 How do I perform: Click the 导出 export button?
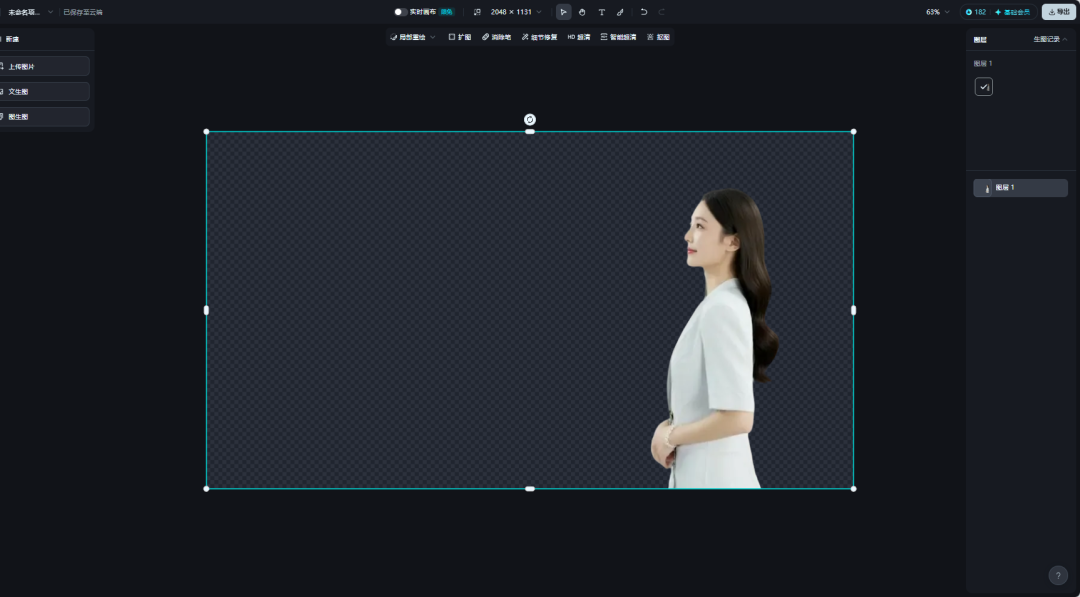(x=1059, y=12)
